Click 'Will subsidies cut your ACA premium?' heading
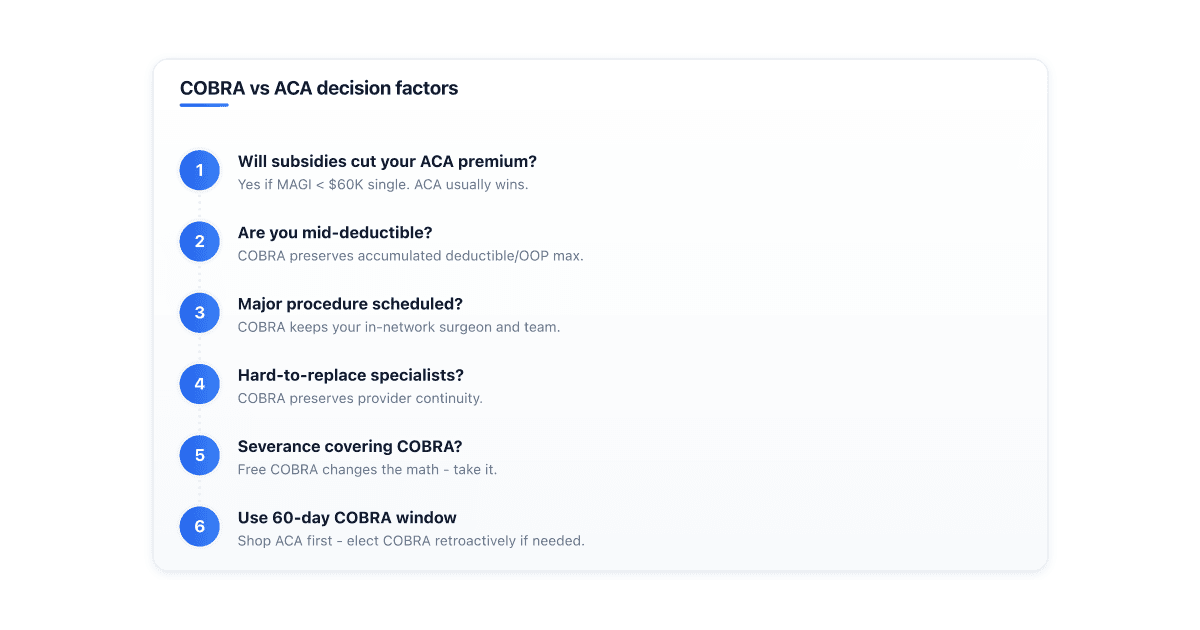1200x630 pixels. [387, 161]
